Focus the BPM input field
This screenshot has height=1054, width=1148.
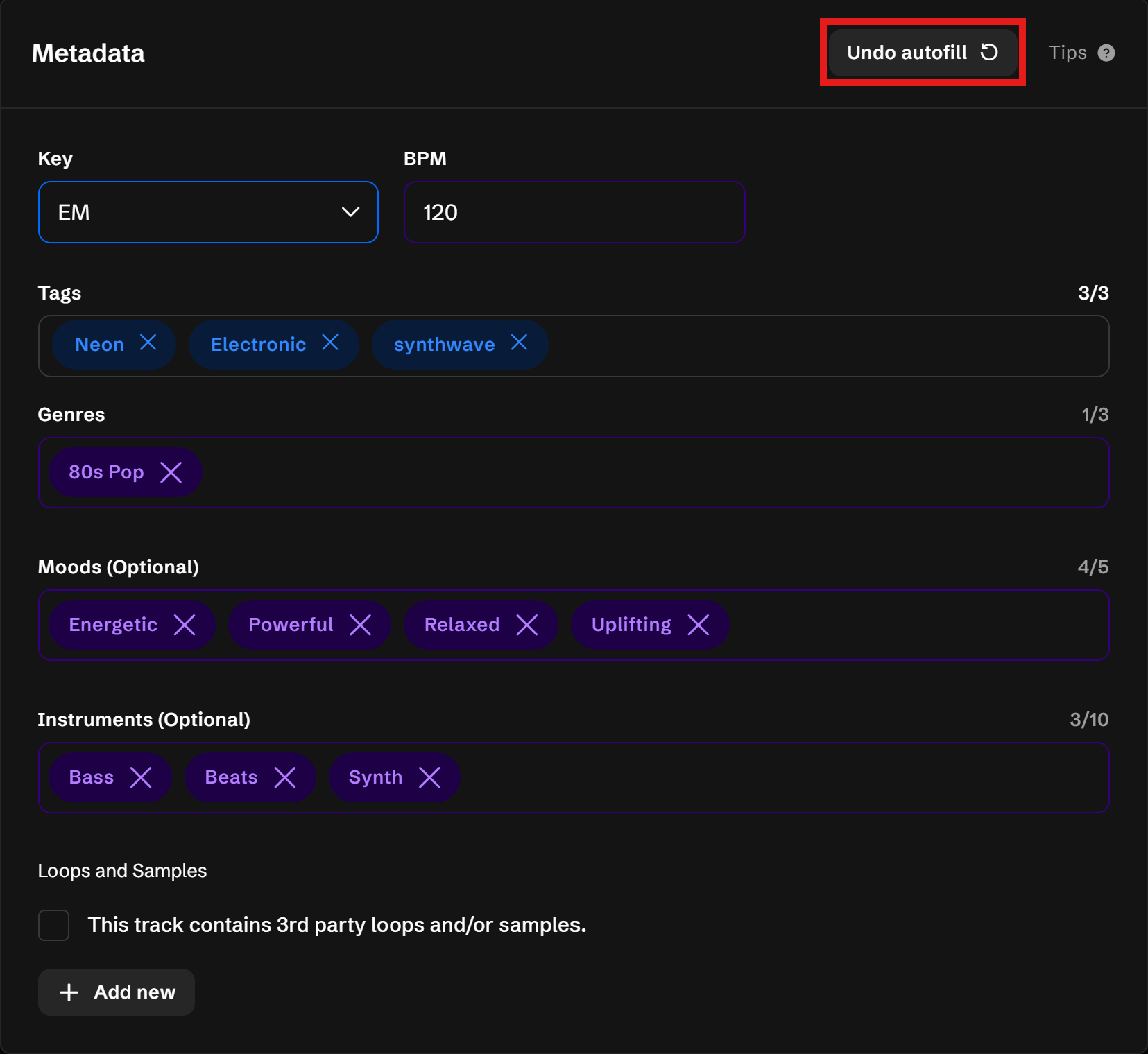click(574, 212)
